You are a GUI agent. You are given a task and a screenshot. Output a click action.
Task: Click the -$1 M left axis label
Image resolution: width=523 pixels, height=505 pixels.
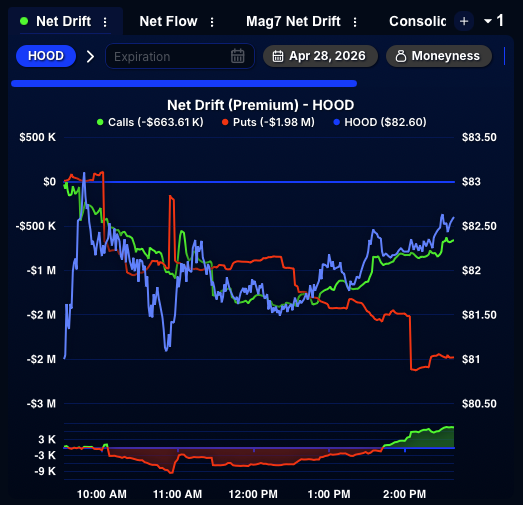click(41, 271)
